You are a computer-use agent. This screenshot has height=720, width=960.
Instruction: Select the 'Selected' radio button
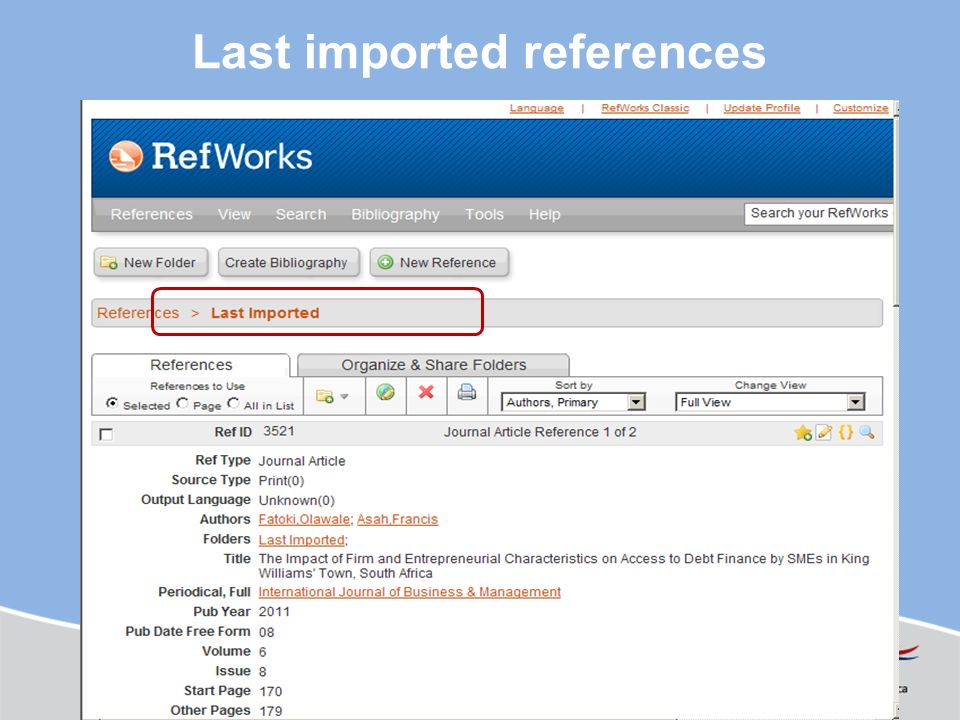pyautogui.click(x=112, y=403)
